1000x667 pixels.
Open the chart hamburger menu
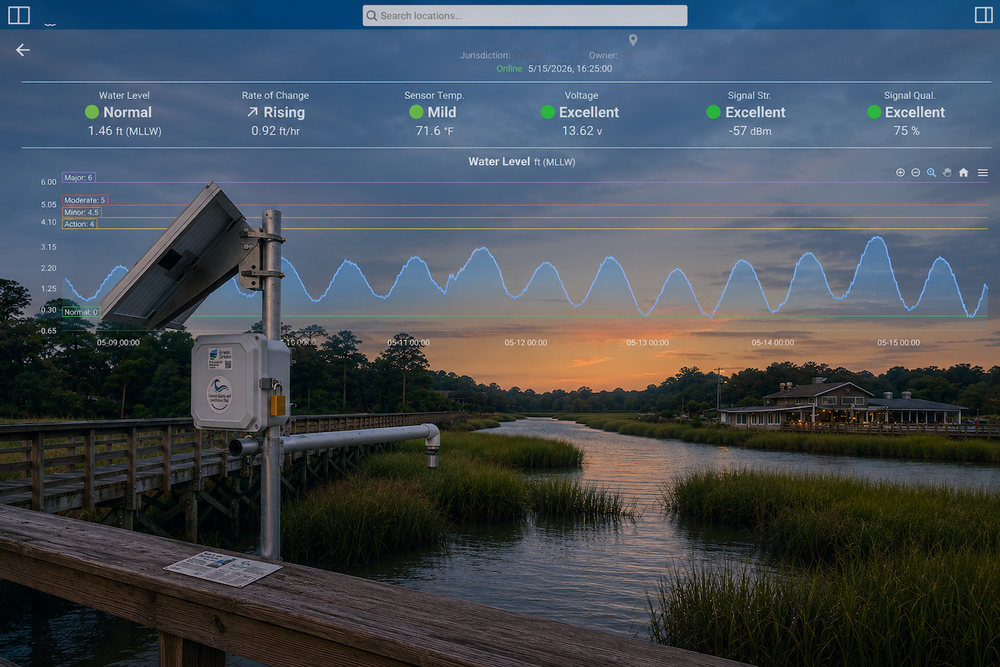983,173
